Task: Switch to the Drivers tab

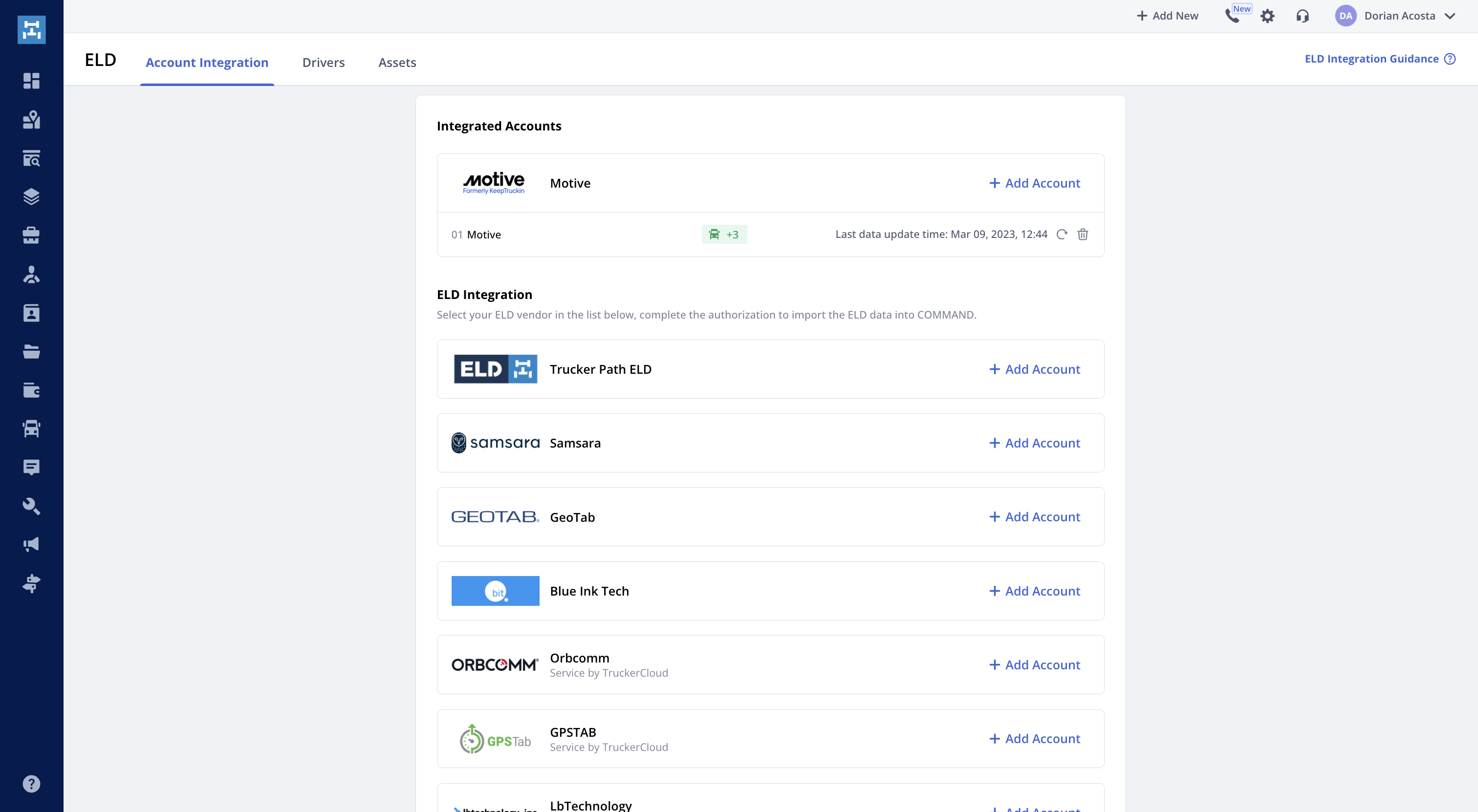Action: tap(324, 62)
